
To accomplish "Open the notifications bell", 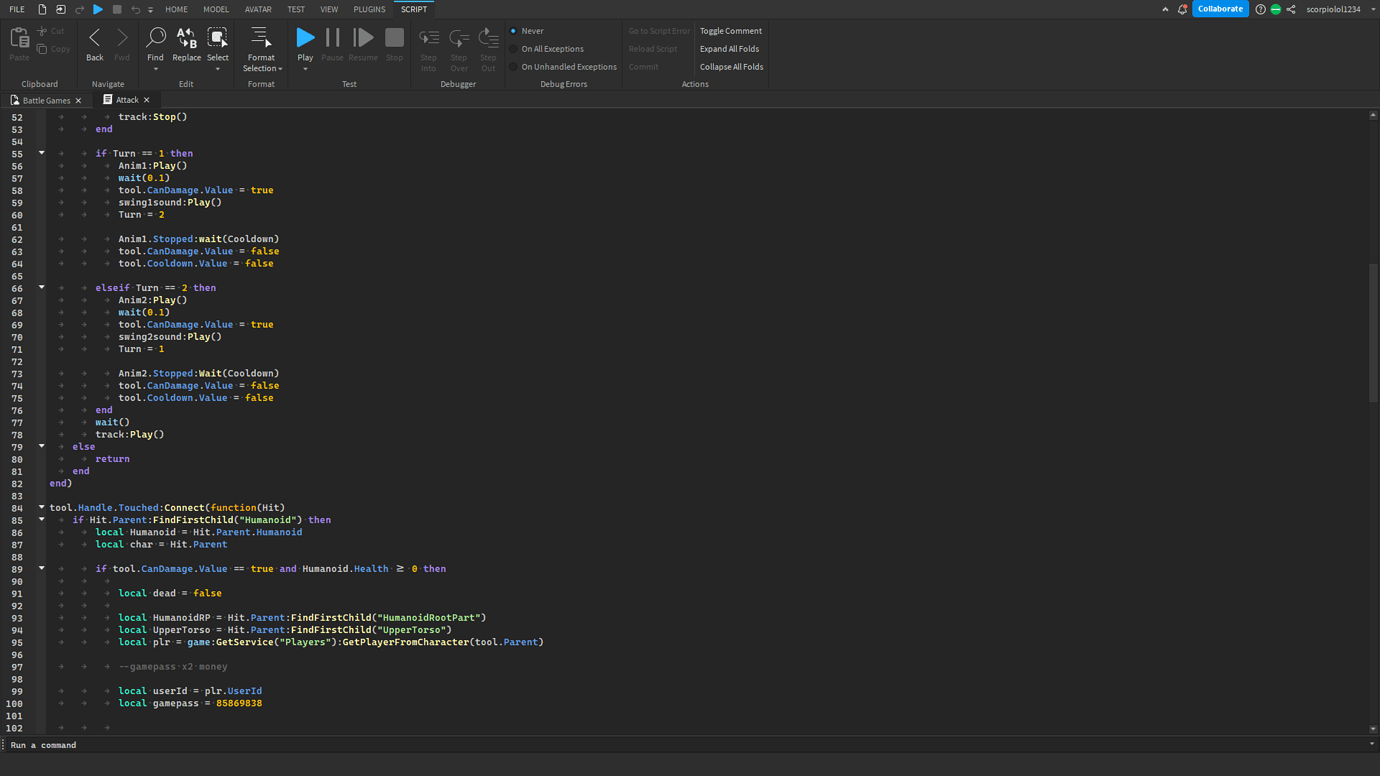I will (x=1182, y=9).
